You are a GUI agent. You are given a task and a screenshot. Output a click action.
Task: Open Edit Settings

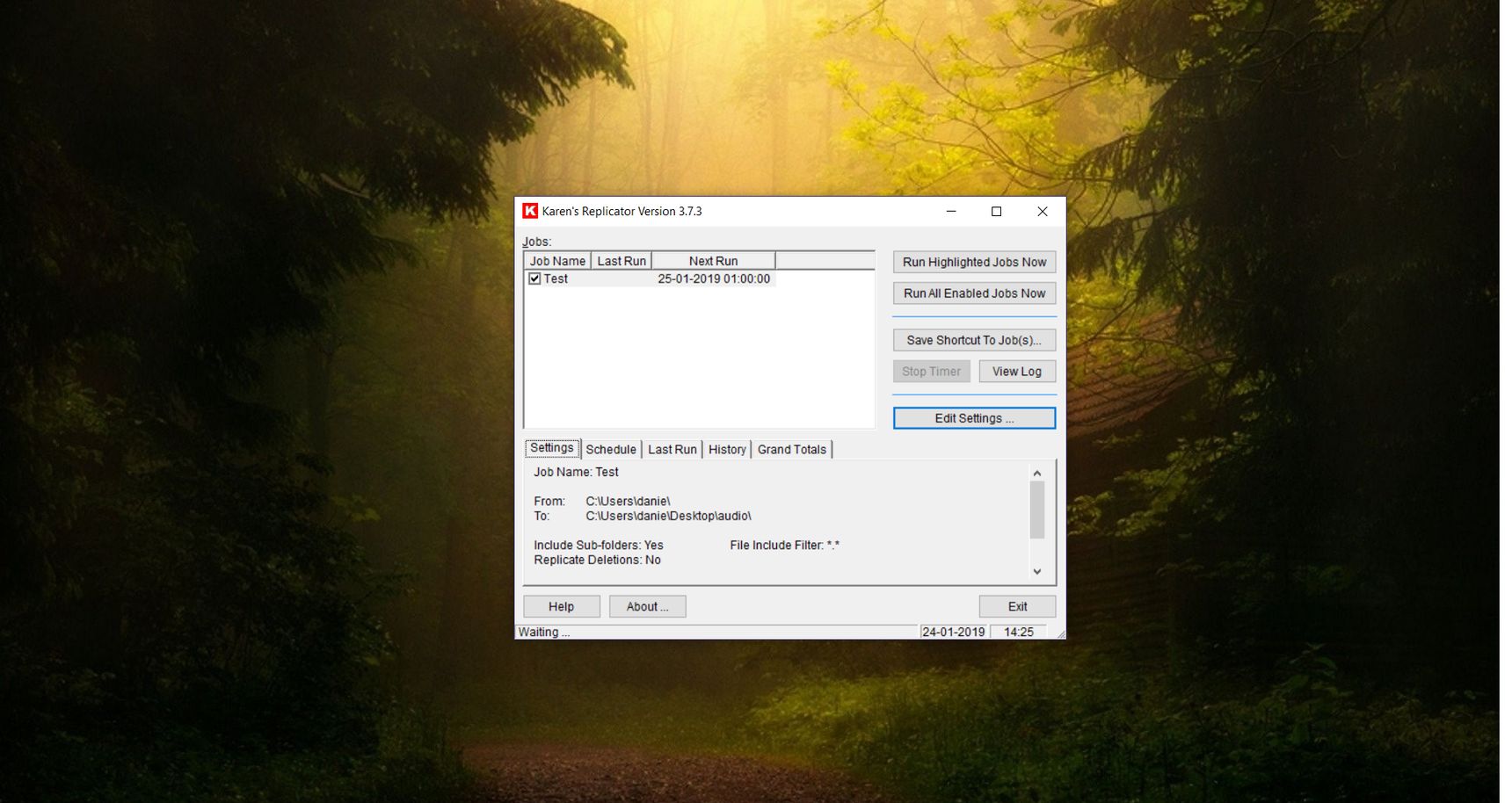974,418
